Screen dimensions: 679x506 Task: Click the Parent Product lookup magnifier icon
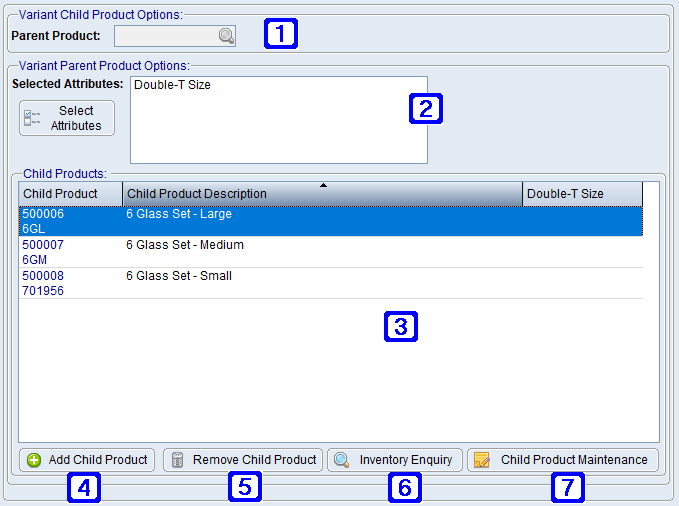coord(226,36)
